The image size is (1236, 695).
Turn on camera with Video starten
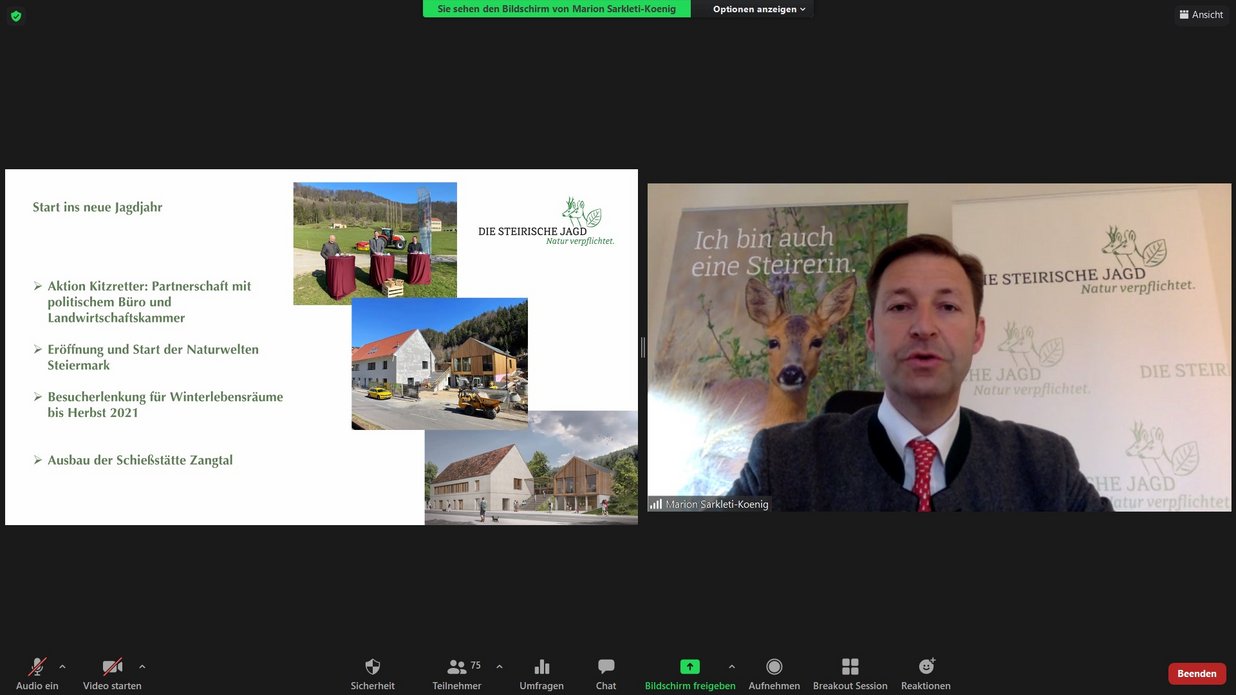112,667
